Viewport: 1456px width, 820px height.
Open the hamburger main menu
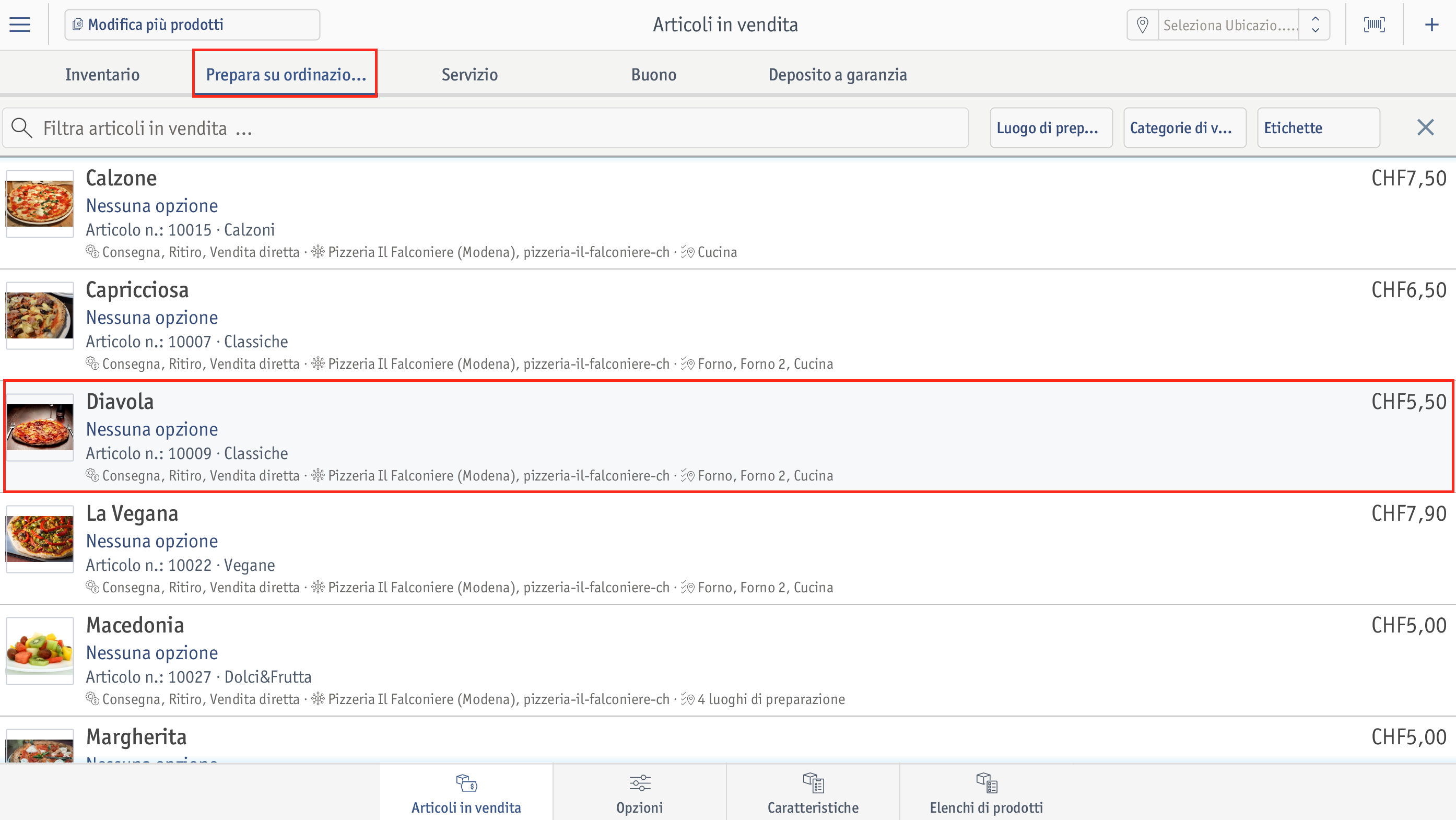(20, 25)
